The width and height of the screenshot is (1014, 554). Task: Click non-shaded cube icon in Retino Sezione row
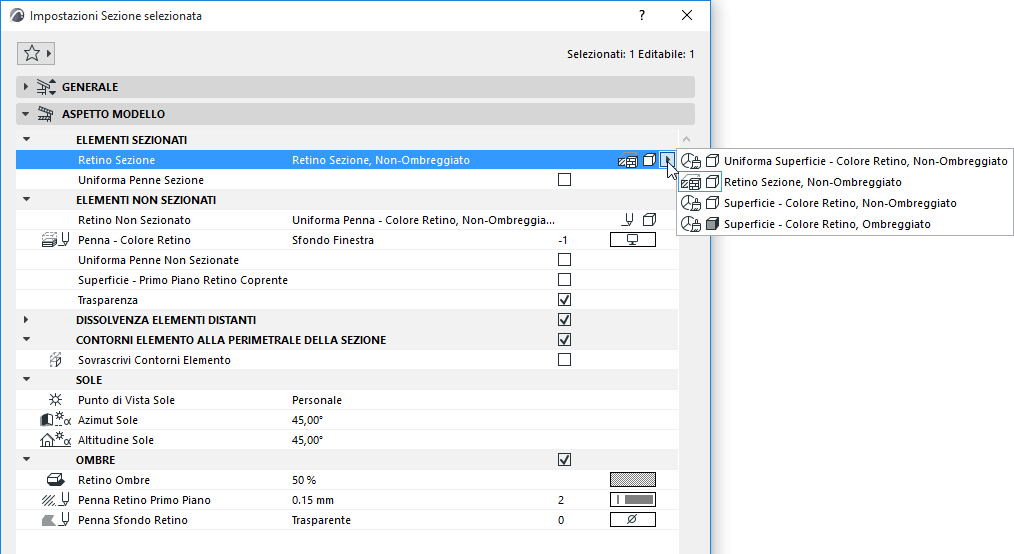[x=649, y=160]
